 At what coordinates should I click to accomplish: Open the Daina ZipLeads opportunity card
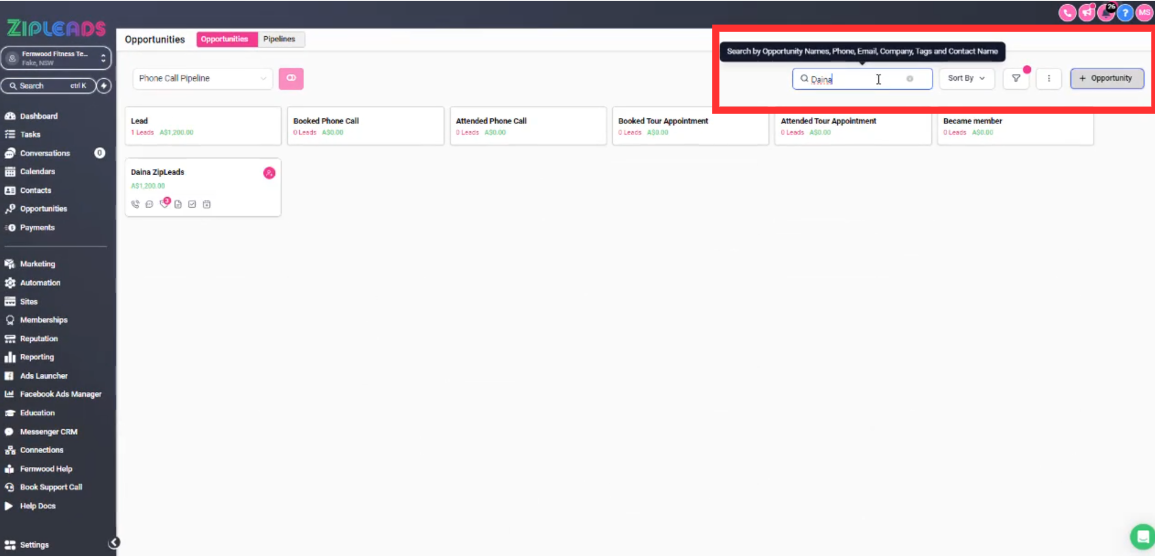(x=203, y=187)
